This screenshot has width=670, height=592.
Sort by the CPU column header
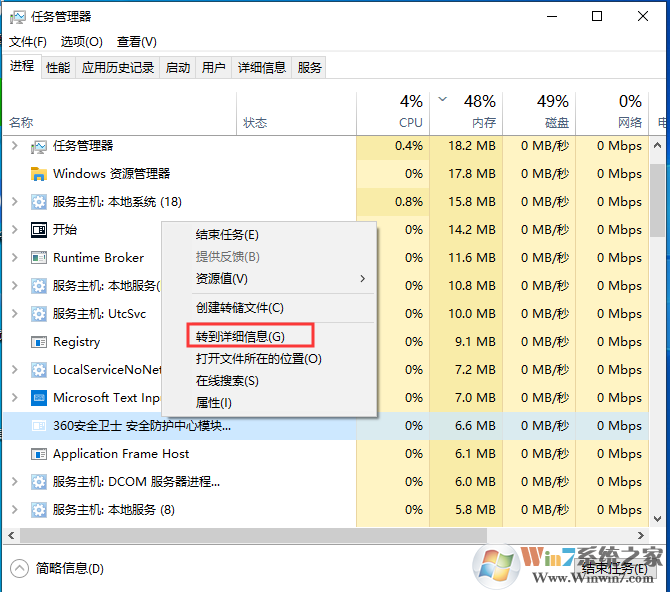click(393, 113)
